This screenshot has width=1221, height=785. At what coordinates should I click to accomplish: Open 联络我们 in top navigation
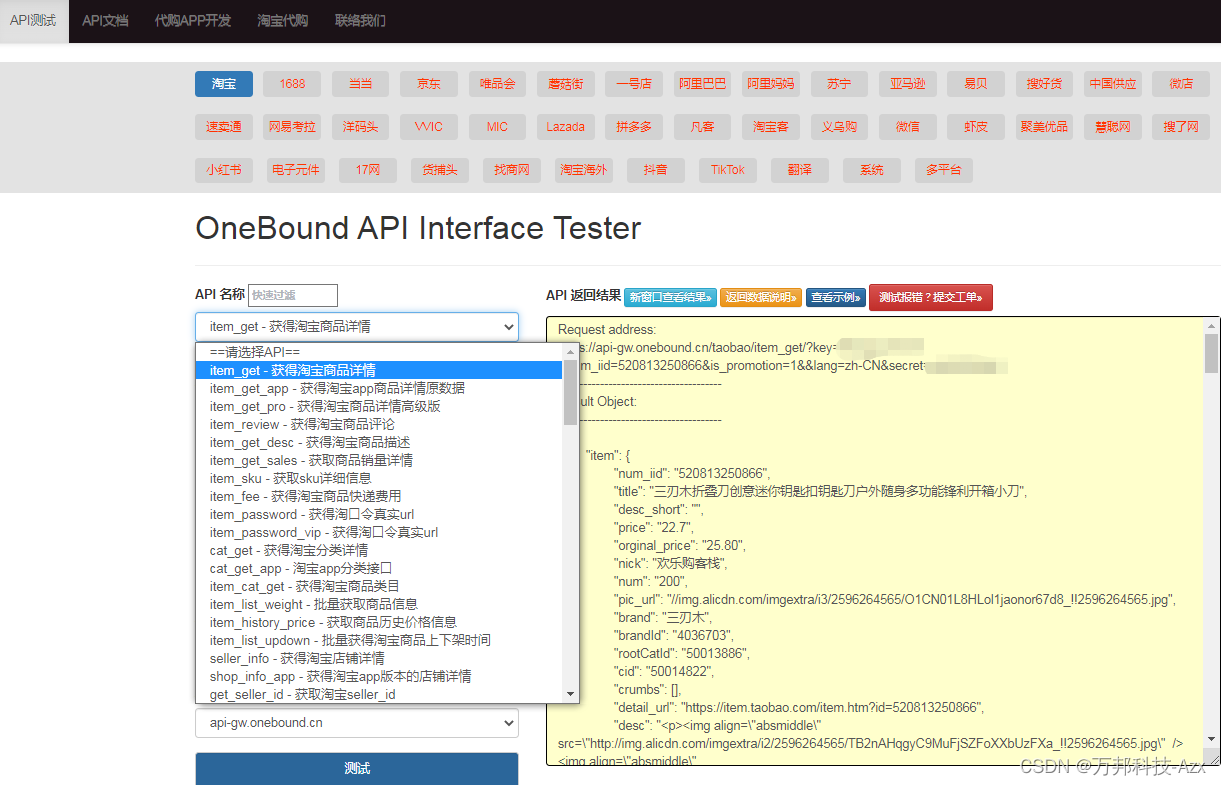coord(360,21)
